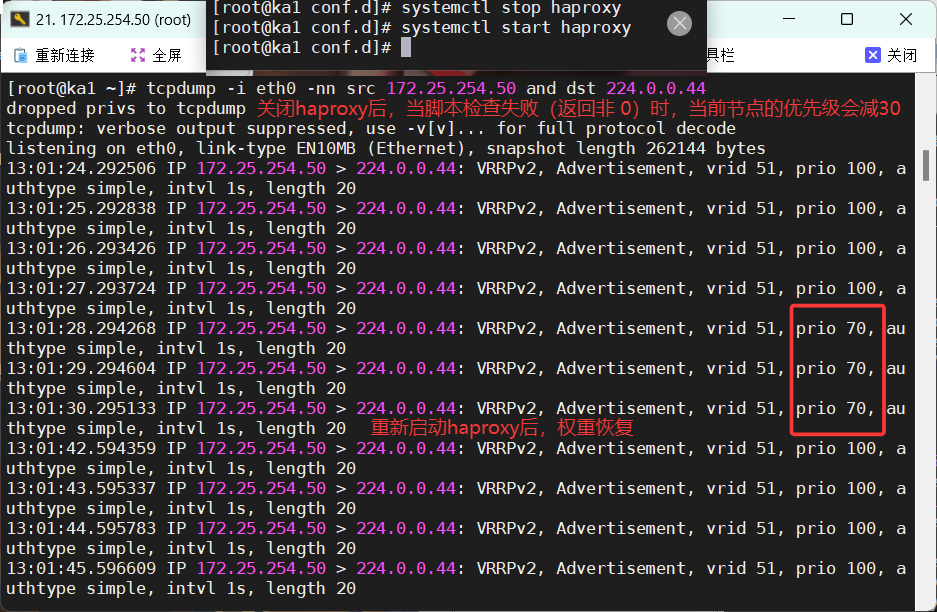Click the window title '21. 172.25.254.50 (root)'
Screen dimensions: 937x612
point(113,20)
